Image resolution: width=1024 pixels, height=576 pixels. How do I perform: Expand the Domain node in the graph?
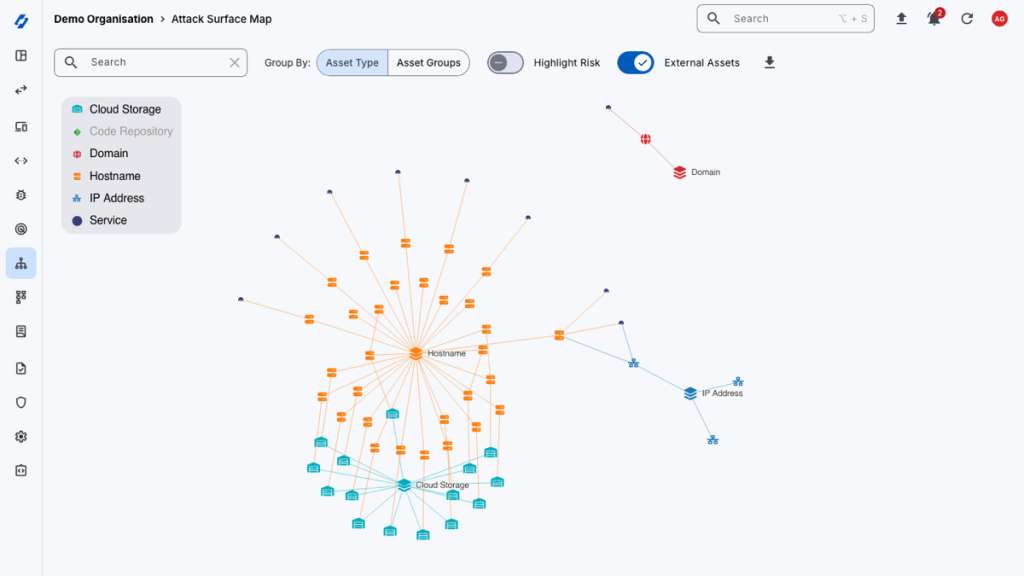(678, 171)
